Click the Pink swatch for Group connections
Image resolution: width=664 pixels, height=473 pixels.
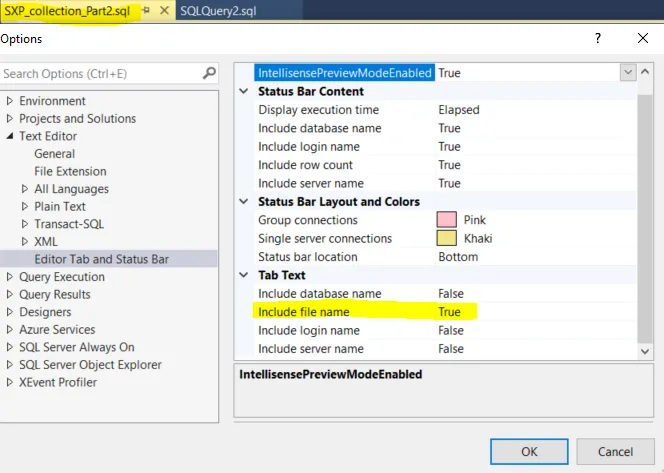446,220
